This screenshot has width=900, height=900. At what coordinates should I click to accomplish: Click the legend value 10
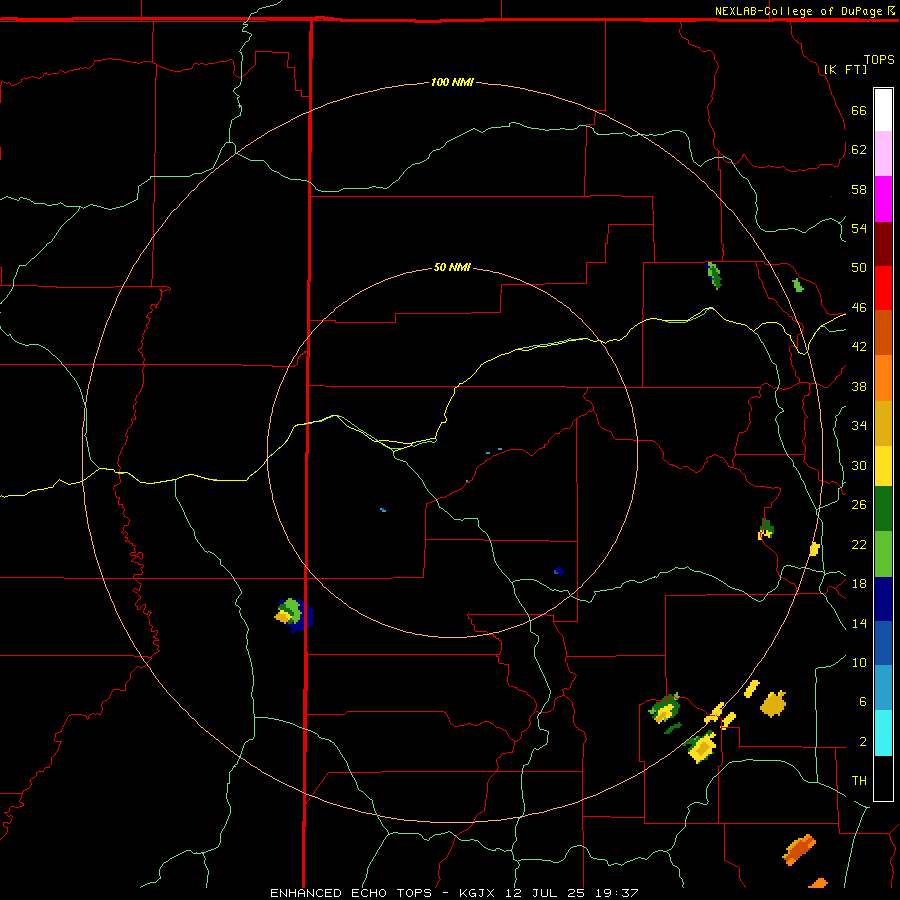859,663
